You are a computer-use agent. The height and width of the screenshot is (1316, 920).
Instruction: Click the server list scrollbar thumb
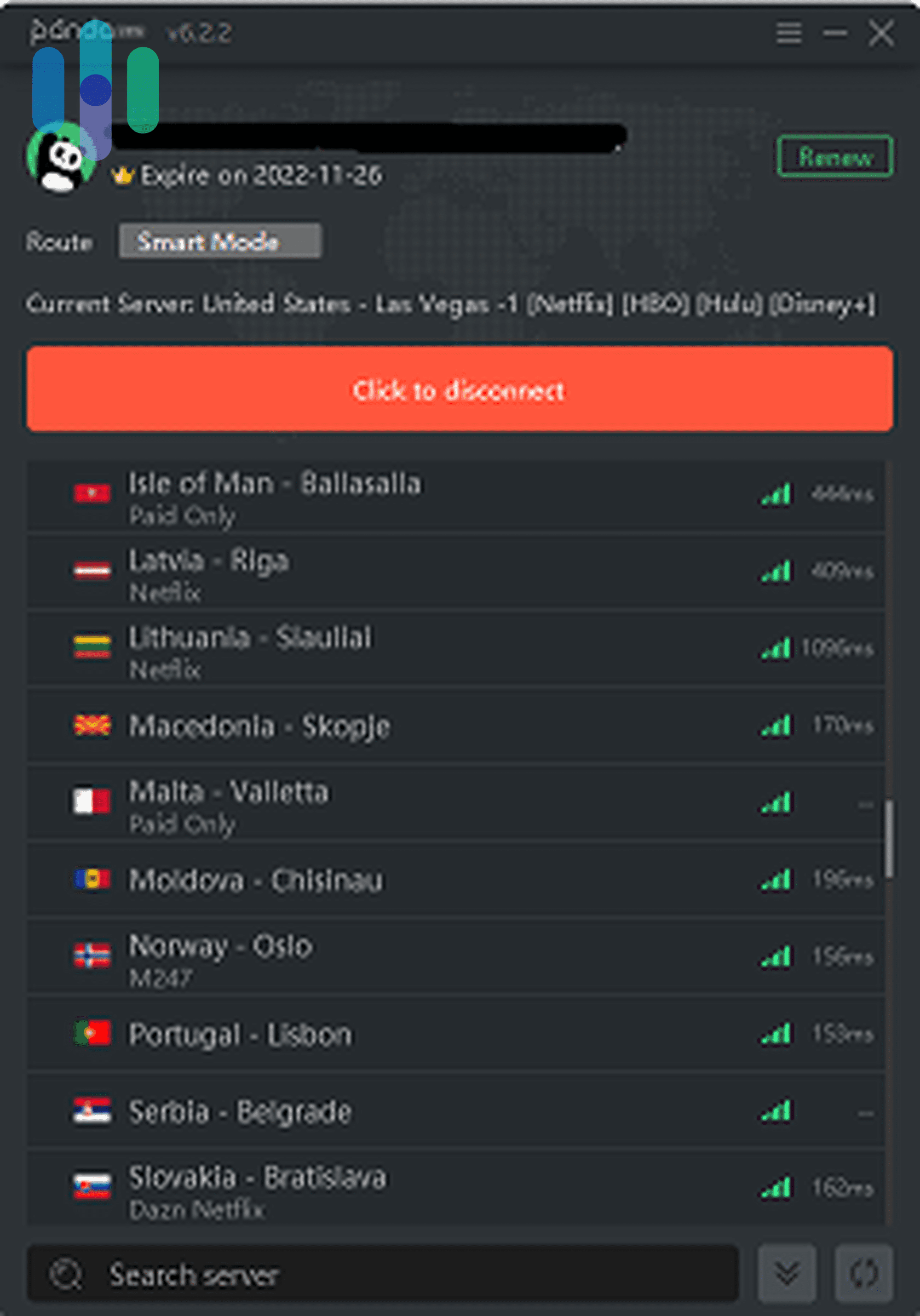click(888, 838)
